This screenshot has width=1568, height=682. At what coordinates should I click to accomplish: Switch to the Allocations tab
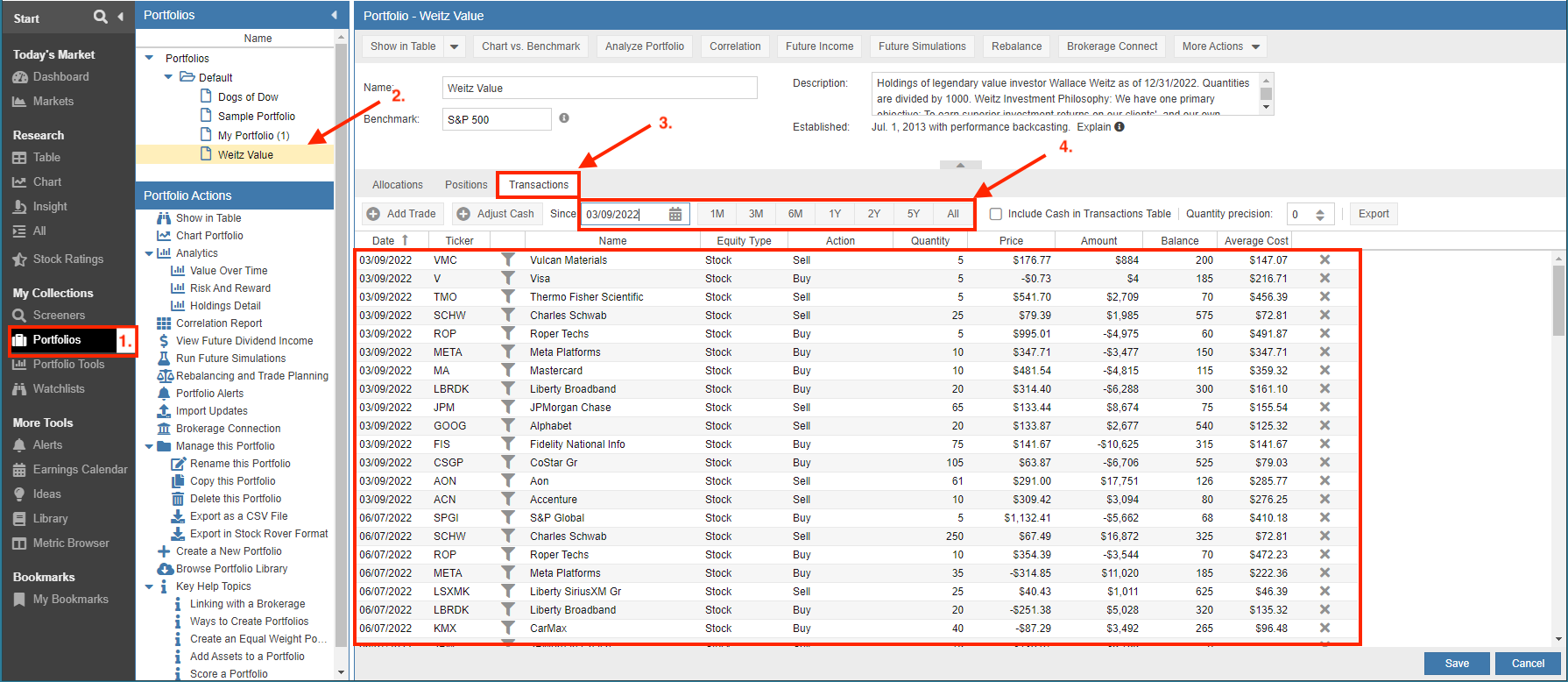coord(398,185)
